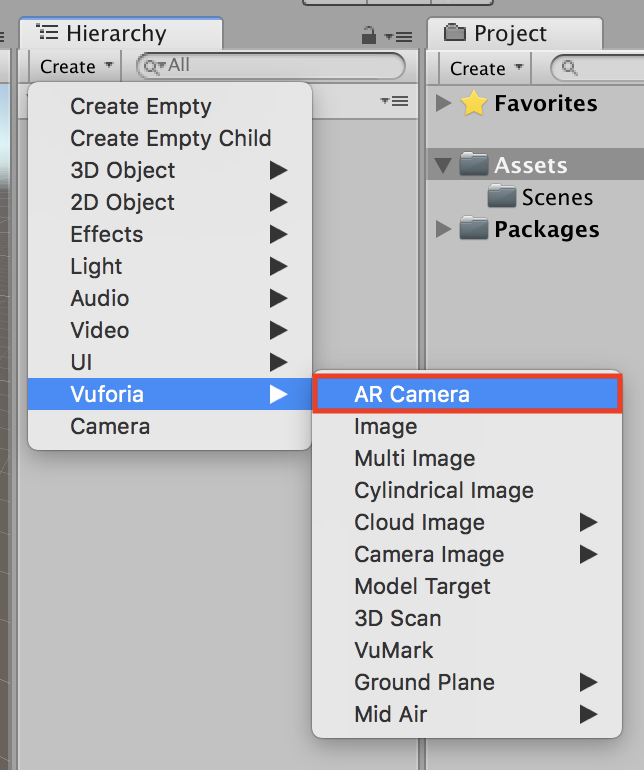Click the Favorites star icon
Screen dimensions: 644x770
coord(474,103)
